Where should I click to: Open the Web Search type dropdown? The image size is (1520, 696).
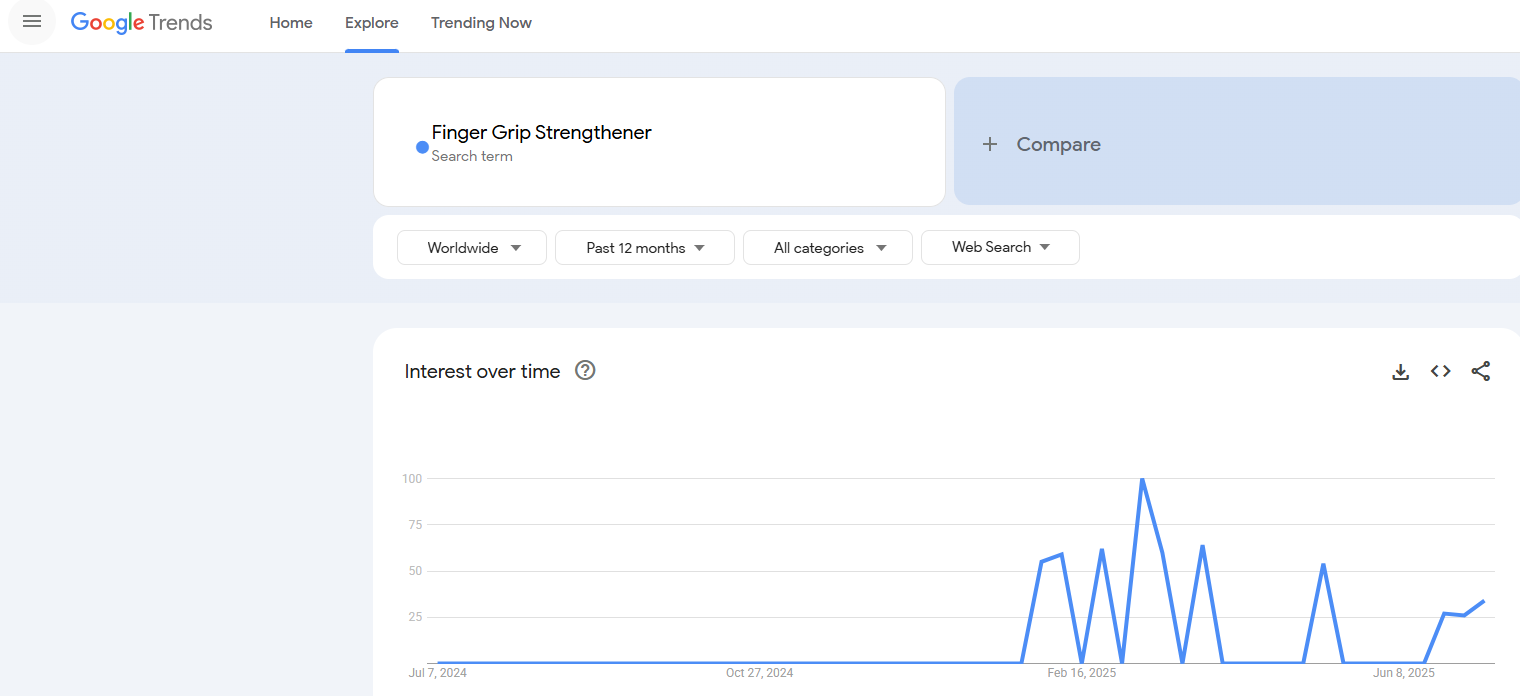pyautogui.click(x=1000, y=247)
